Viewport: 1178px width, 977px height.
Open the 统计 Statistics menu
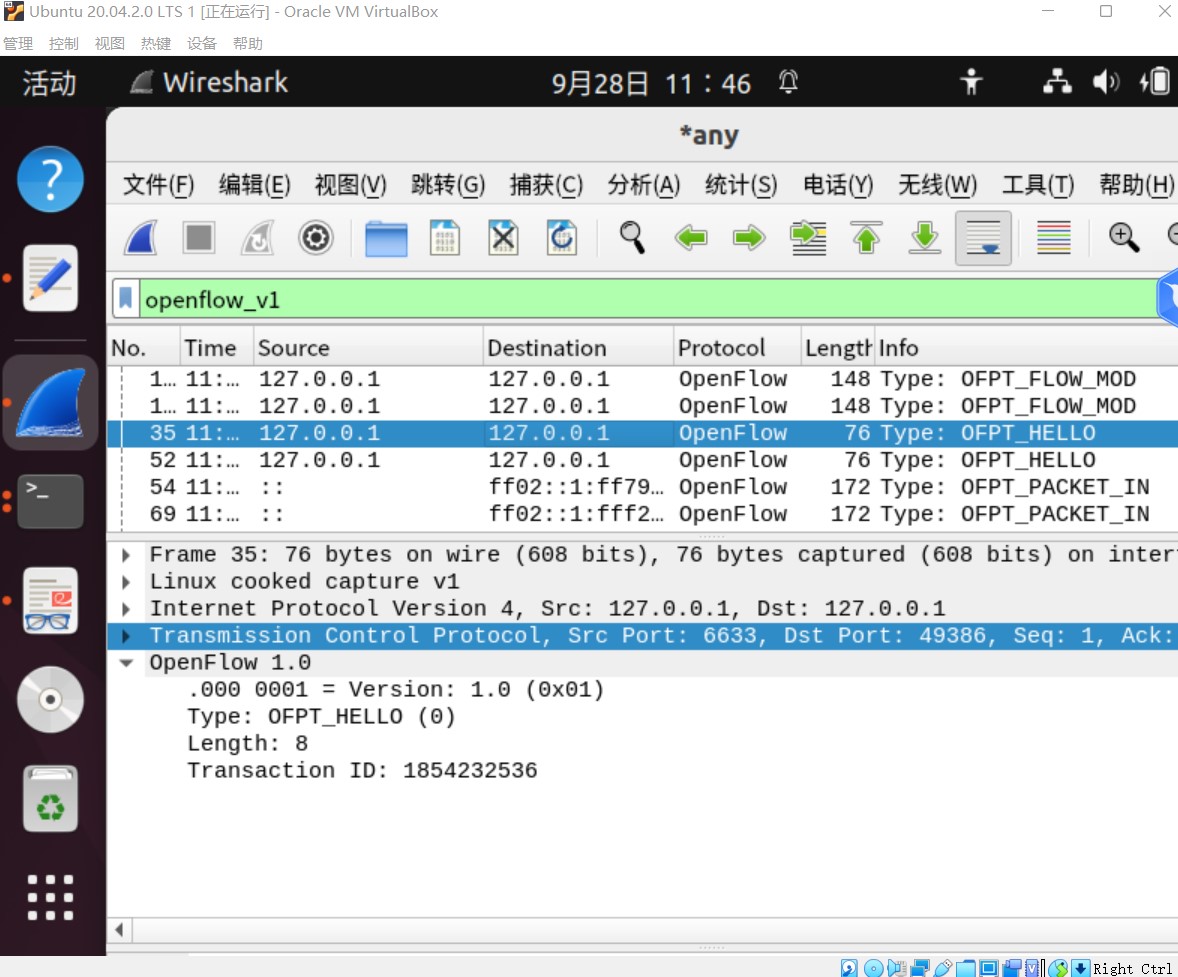pos(742,184)
